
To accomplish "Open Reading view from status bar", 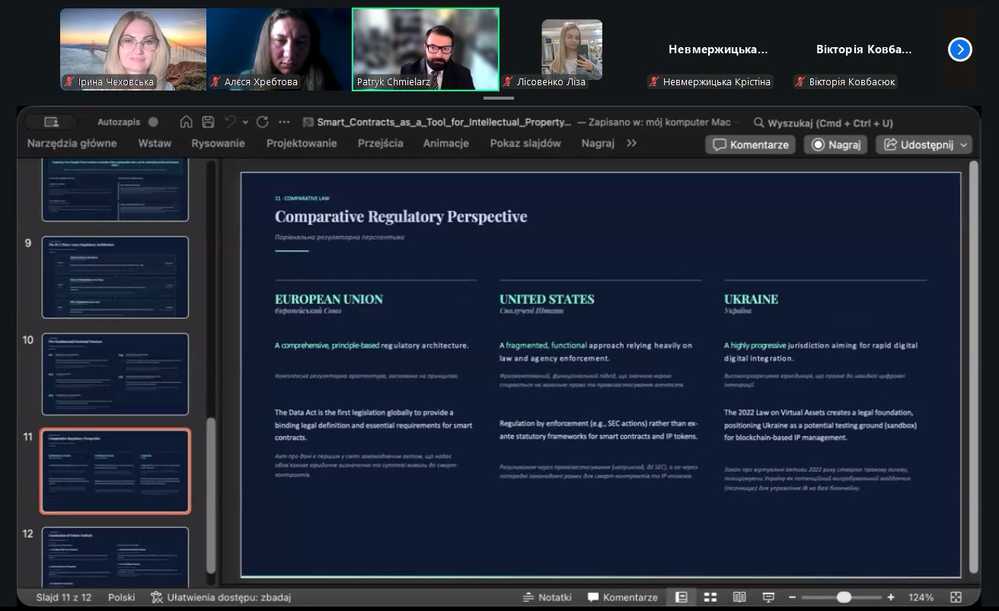I will click(739, 597).
